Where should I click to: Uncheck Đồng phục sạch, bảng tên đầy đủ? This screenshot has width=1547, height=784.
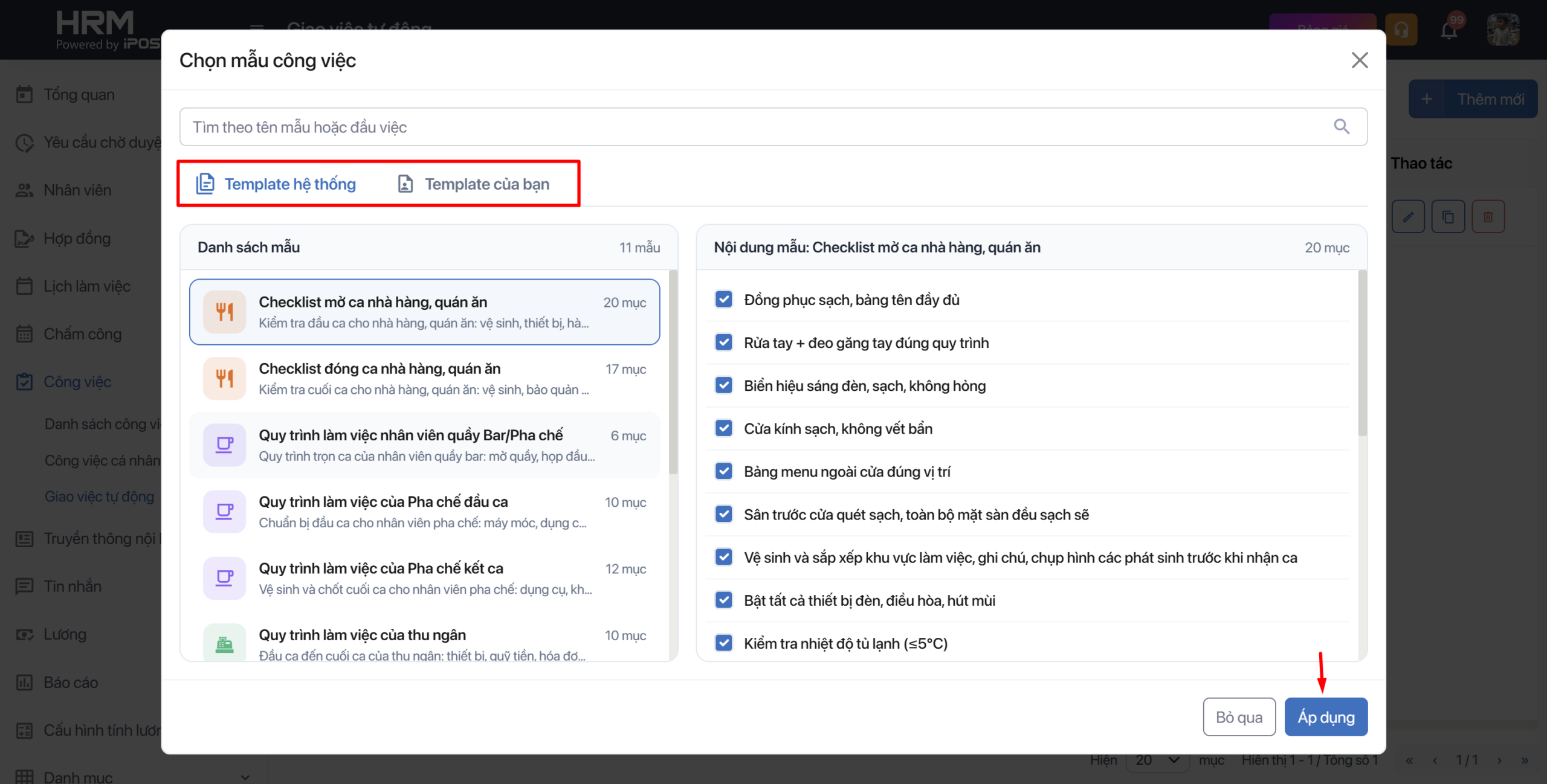tap(724, 300)
